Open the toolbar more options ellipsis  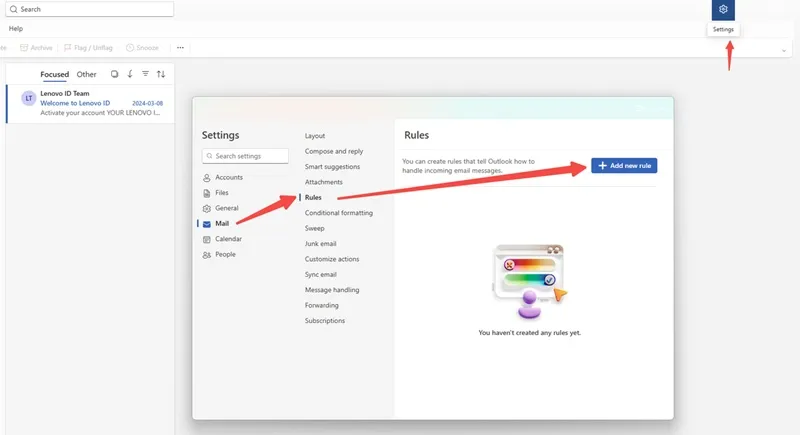pyautogui.click(x=180, y=48)
